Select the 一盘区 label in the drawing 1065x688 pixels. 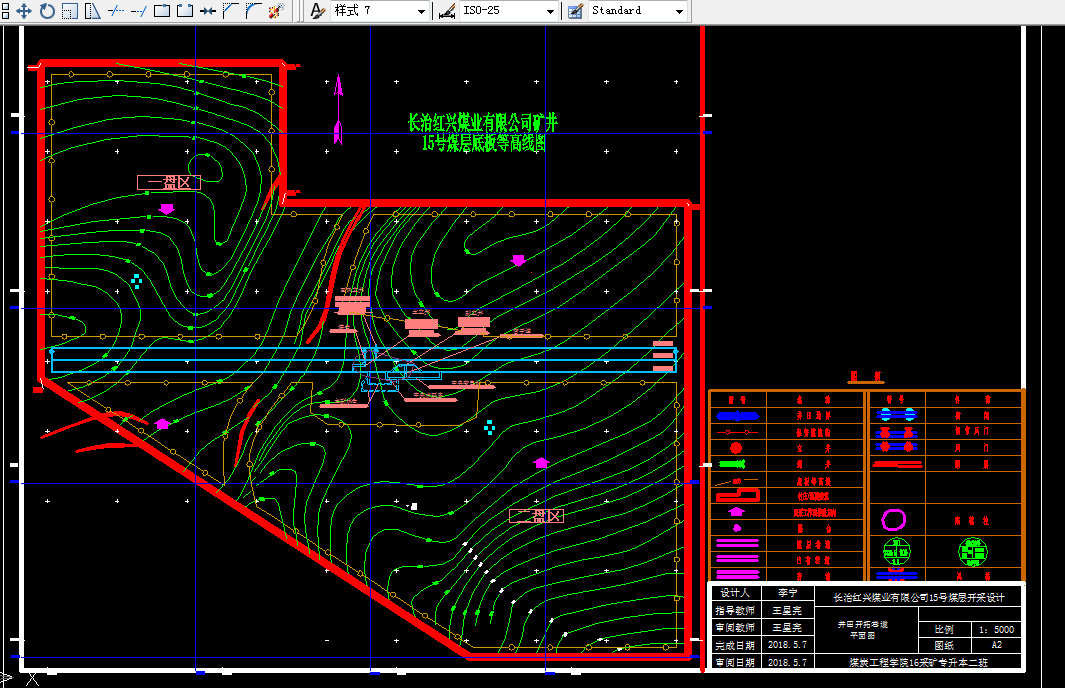coord(169,182)
